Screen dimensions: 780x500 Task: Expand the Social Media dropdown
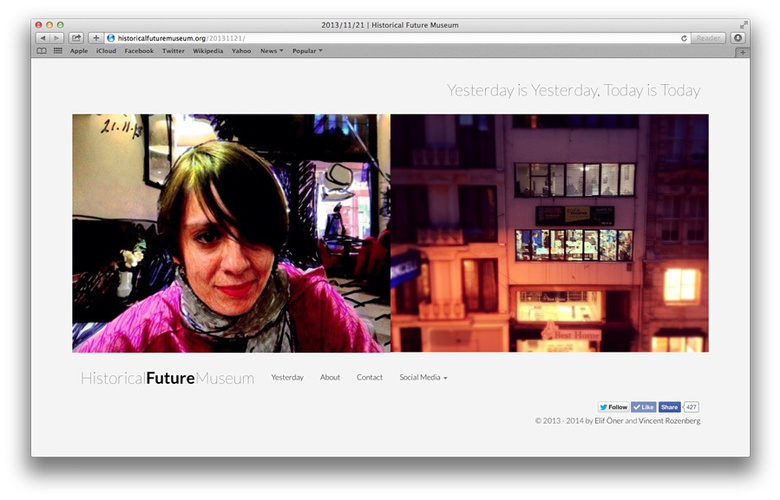[x=423, y=378]
